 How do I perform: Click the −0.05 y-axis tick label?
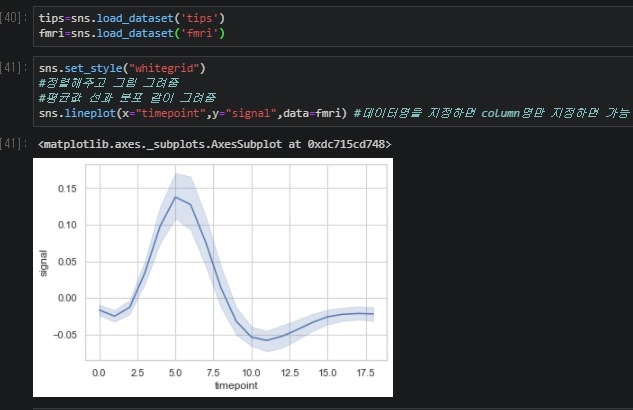[65, 335]
